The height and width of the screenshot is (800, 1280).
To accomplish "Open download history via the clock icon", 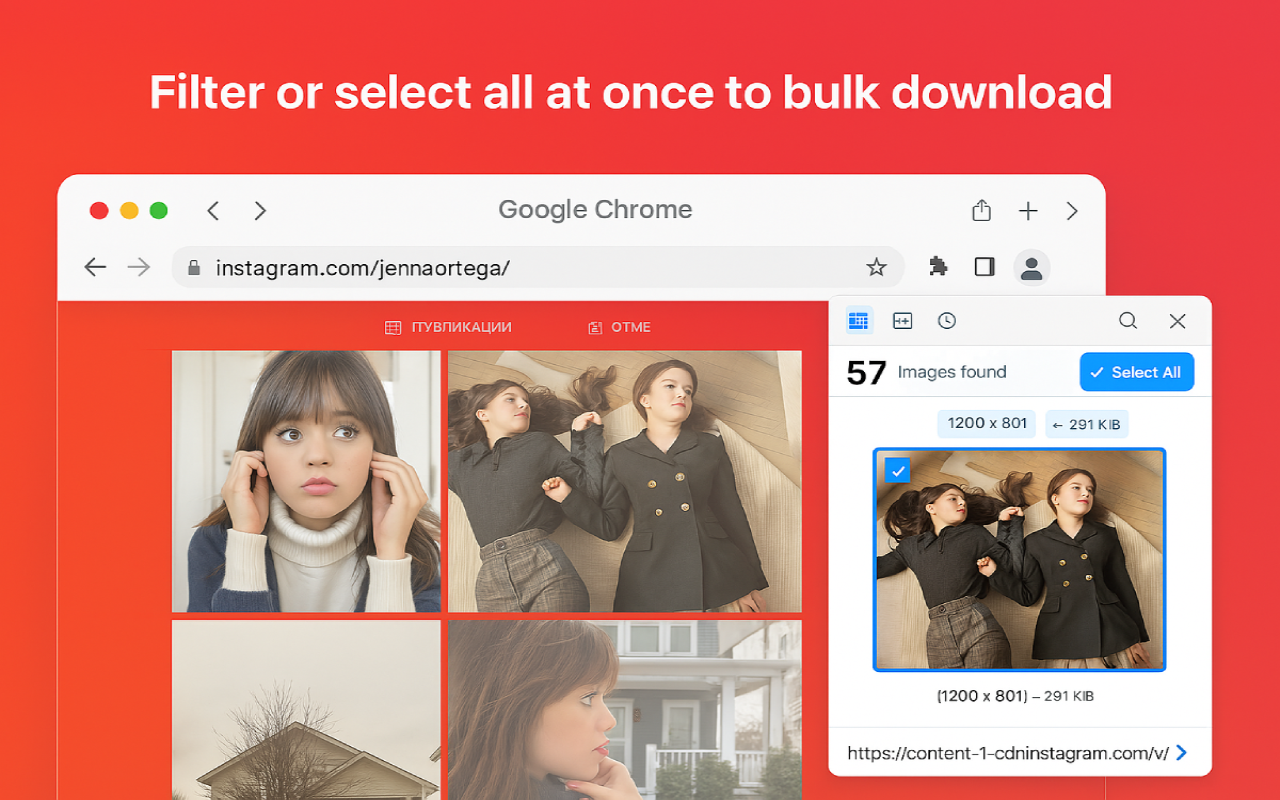I will click(946, 320).
